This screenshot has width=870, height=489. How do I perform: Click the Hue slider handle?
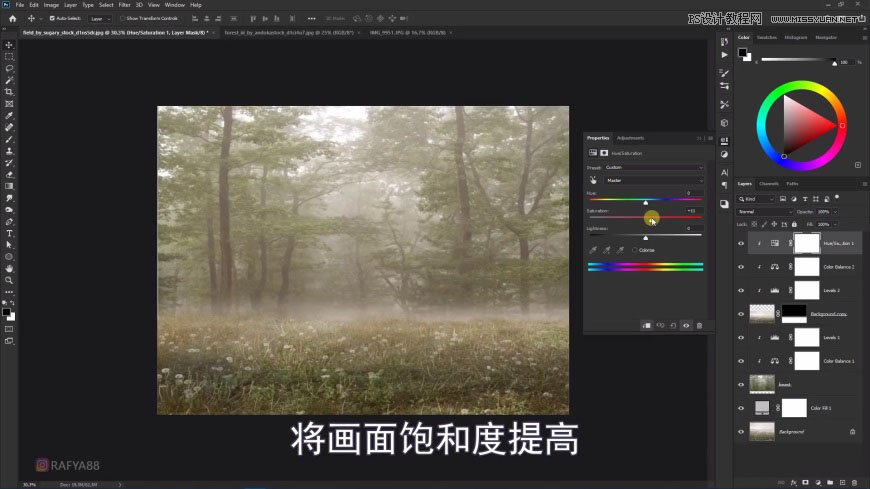click(645, 203)
